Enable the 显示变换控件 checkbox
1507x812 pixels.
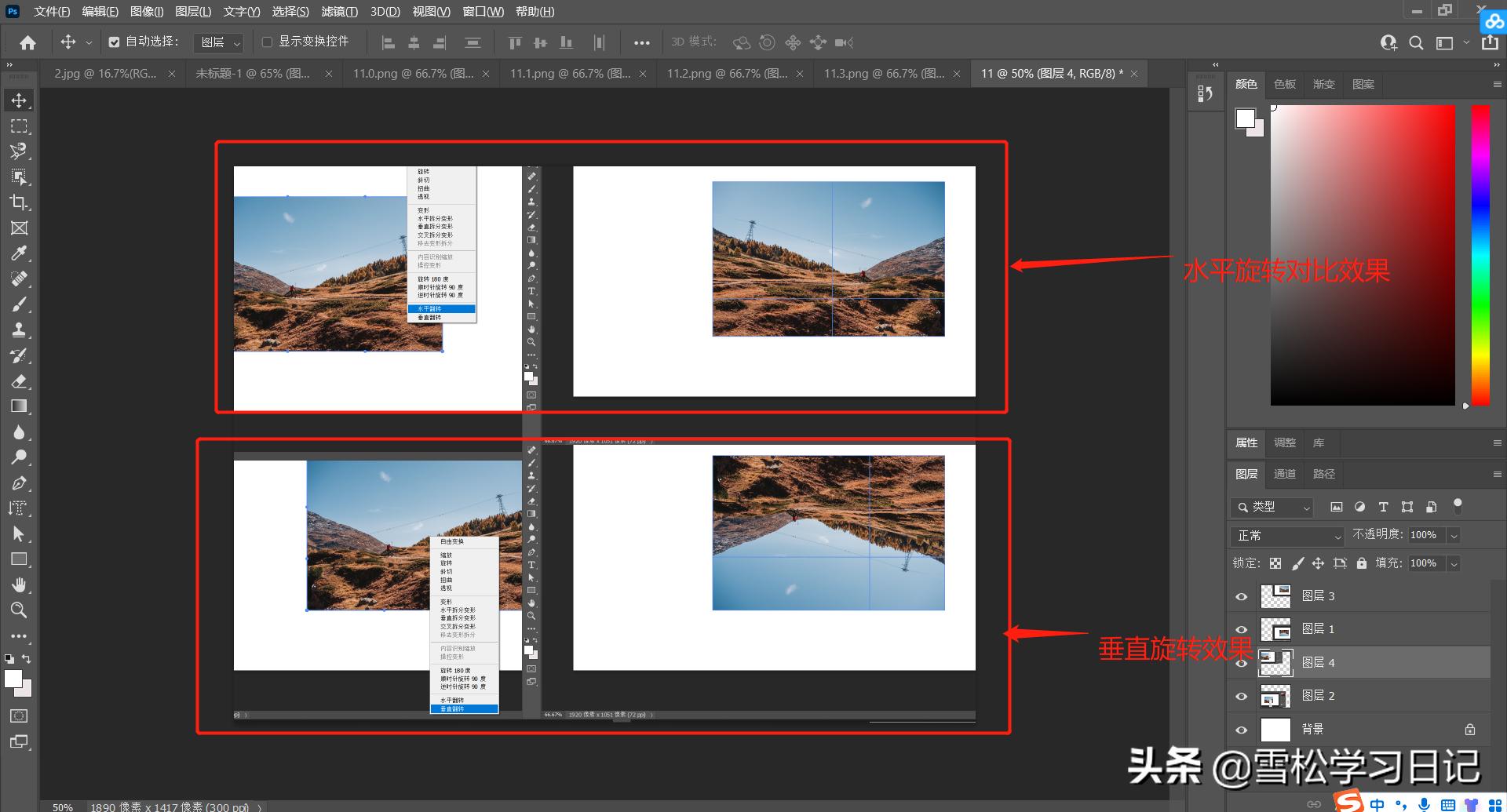click(x=267, y=42)
